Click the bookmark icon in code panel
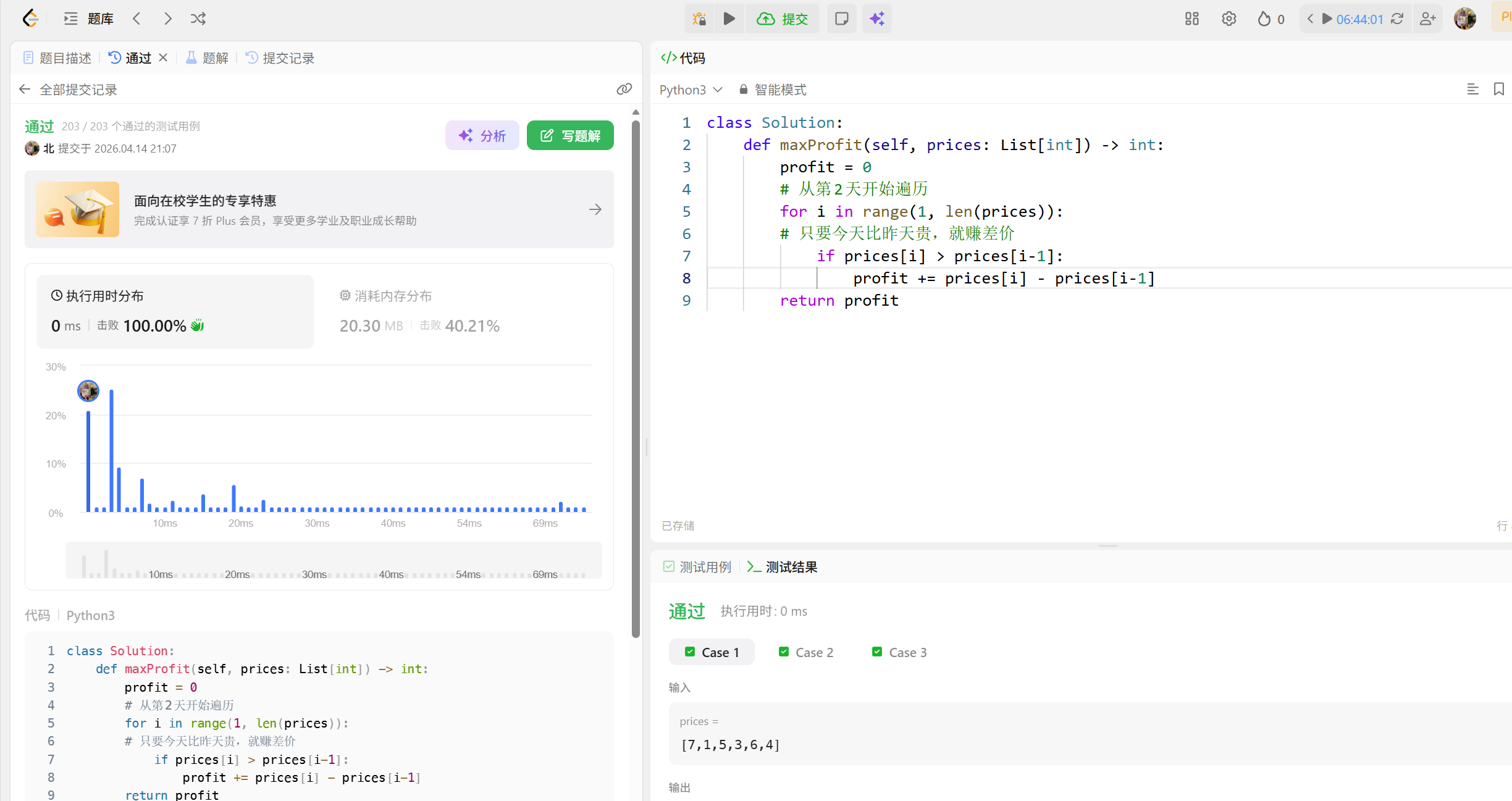The image size is (1512, 801). click(1498, 90)
